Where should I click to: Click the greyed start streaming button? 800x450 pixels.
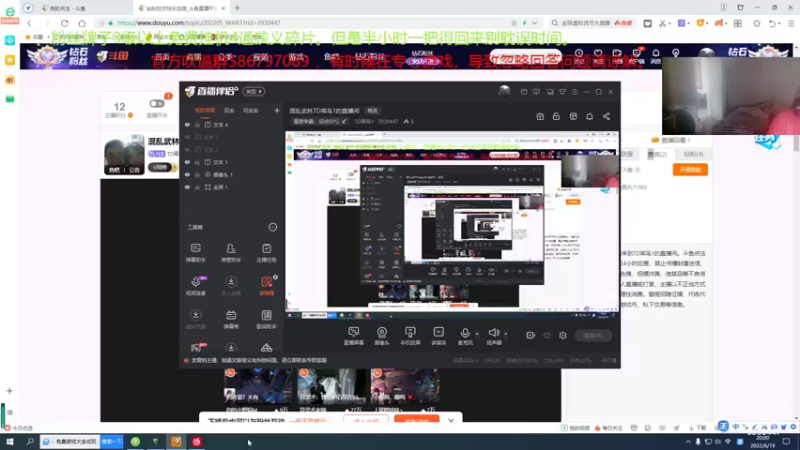[x=593, y=336]
